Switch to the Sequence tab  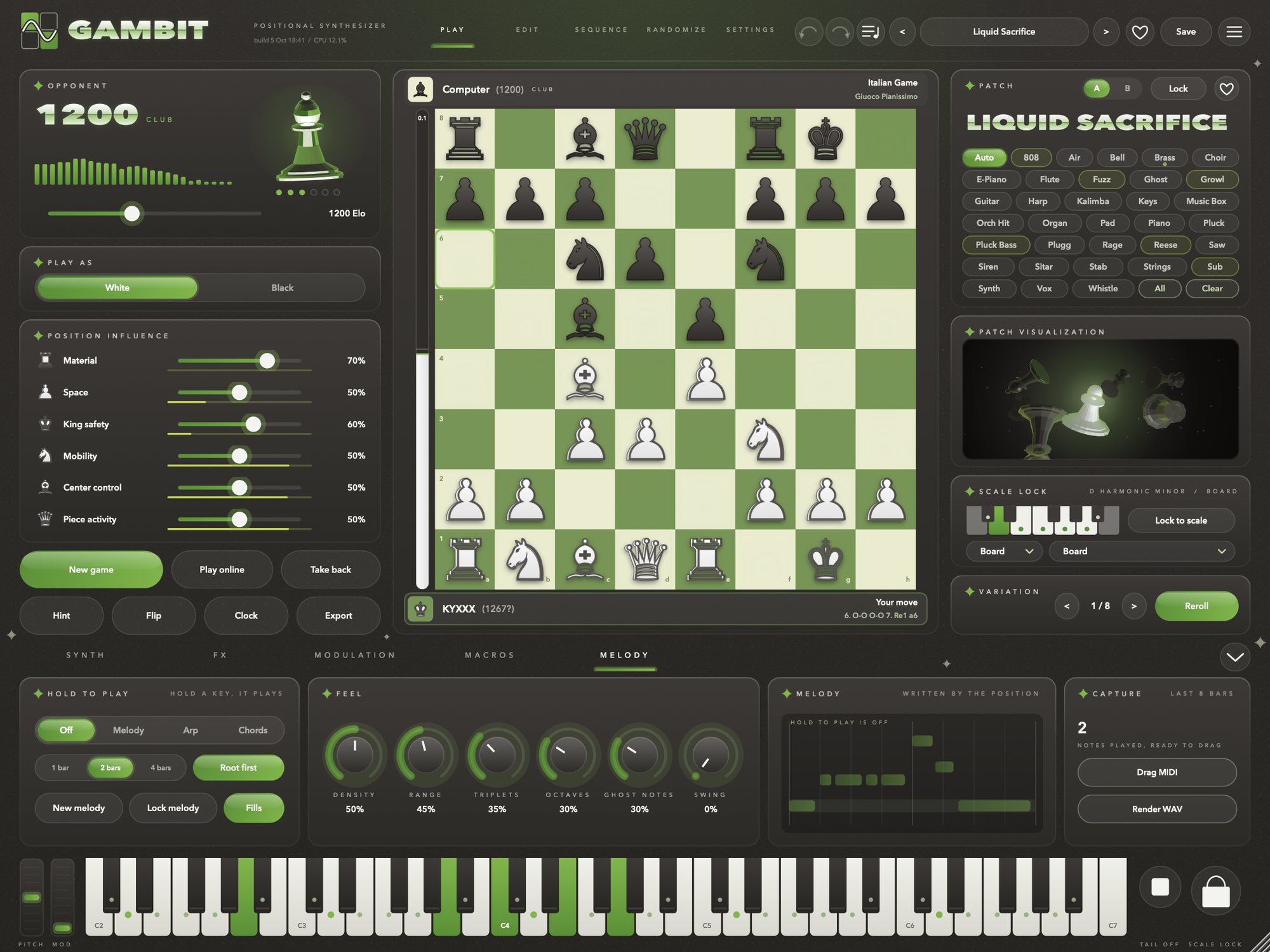click(x=601, y=30)
